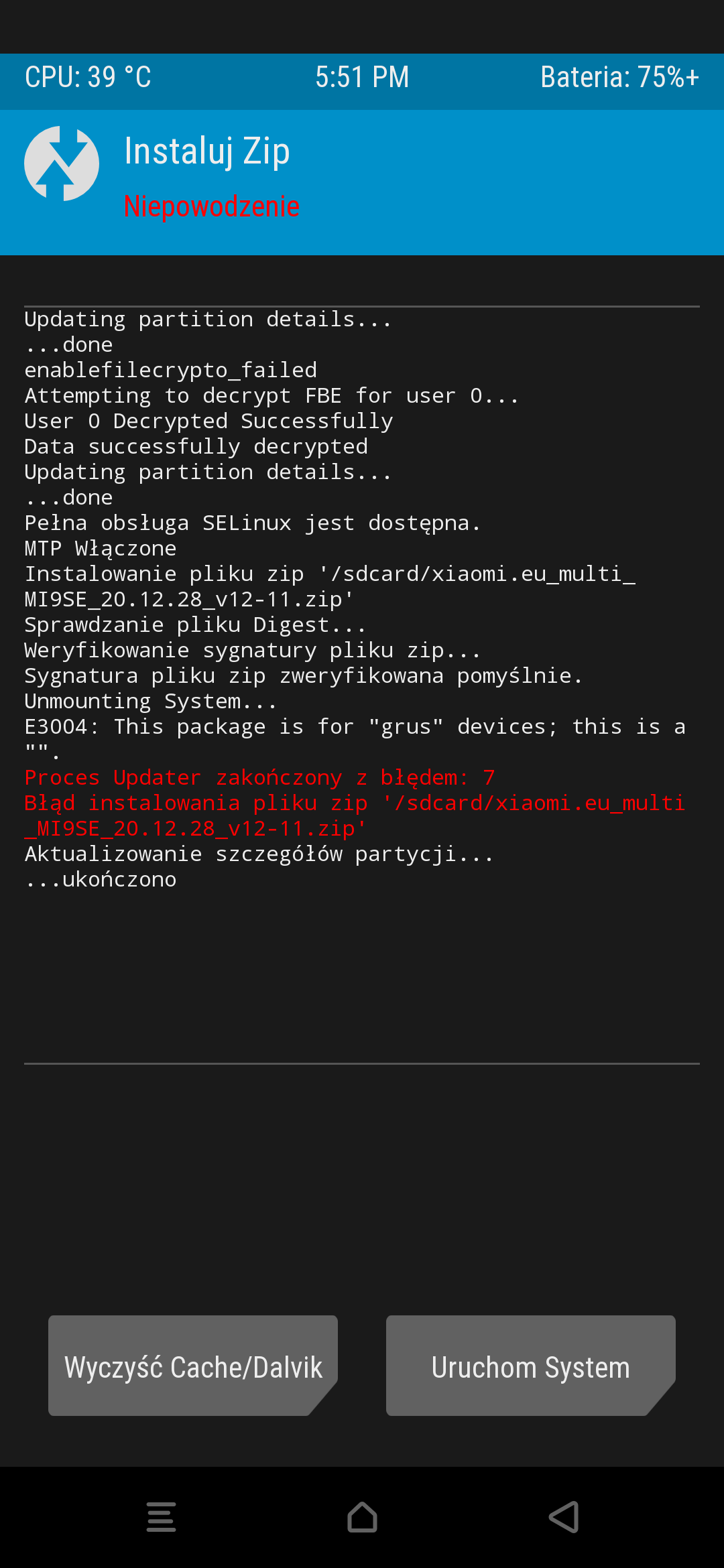724x1568 pixels.
Task: Tap the ...ukończono final log line
Action: [101, 879]
